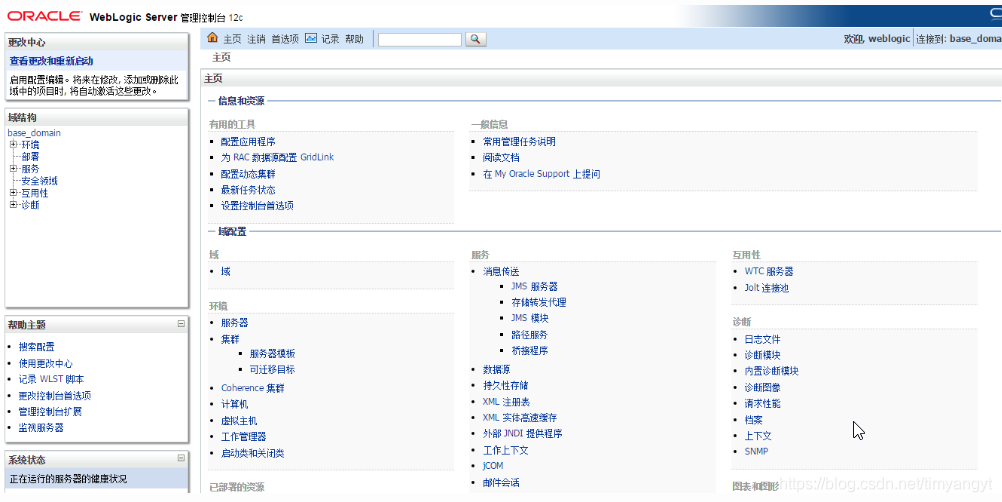Open the 工作管理器 link
1002x502 pixels.
[243, 437]
